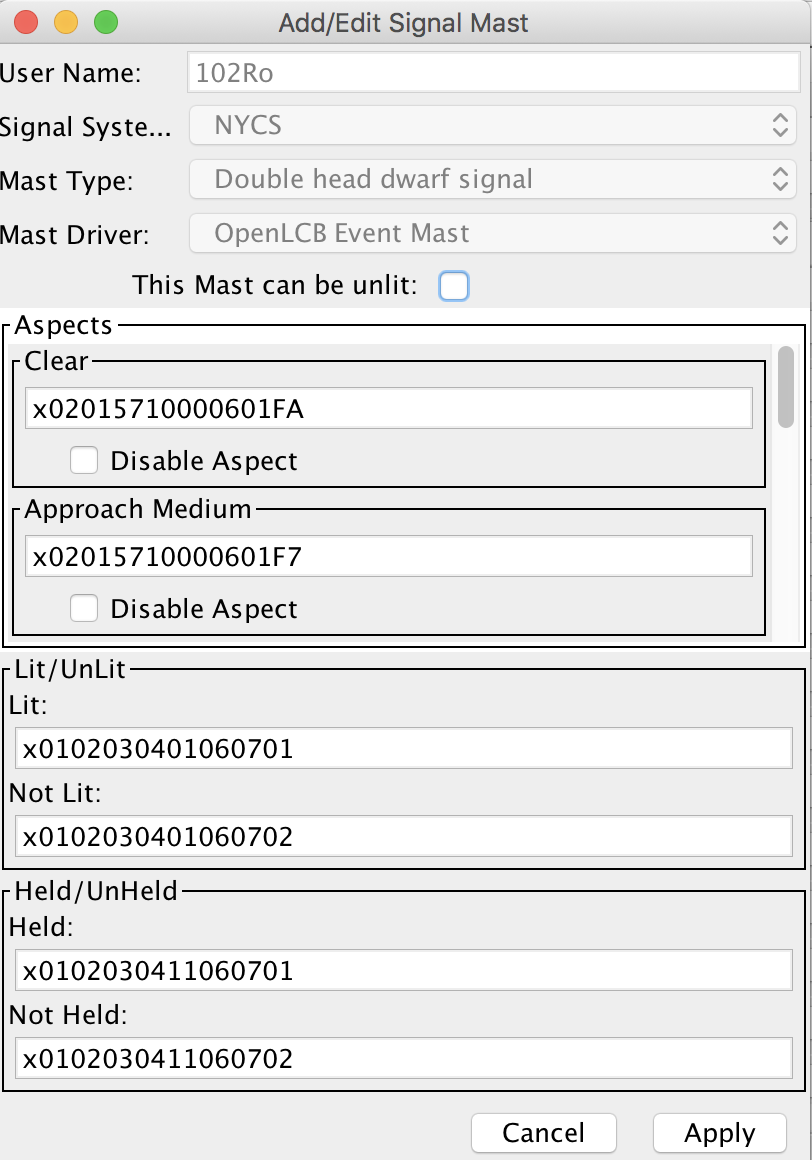Check Disable Aspect under Clear
This screenshot has height=1160, width=812.
84,460
